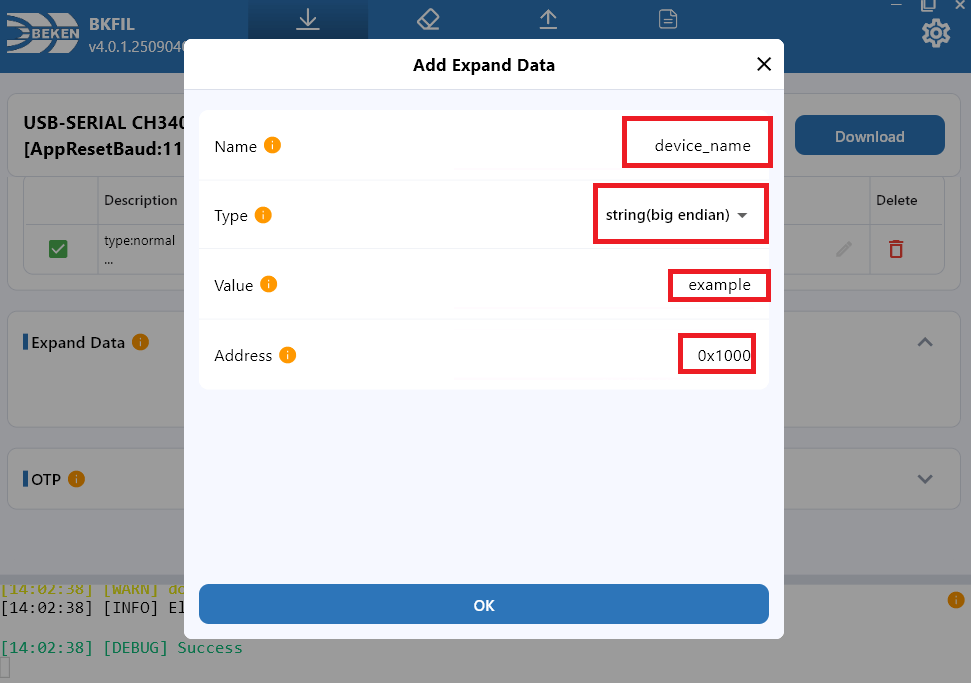Click the pencil edit icon in table row
The height and width of the screenshot is (683, 971).
(845, 249)
